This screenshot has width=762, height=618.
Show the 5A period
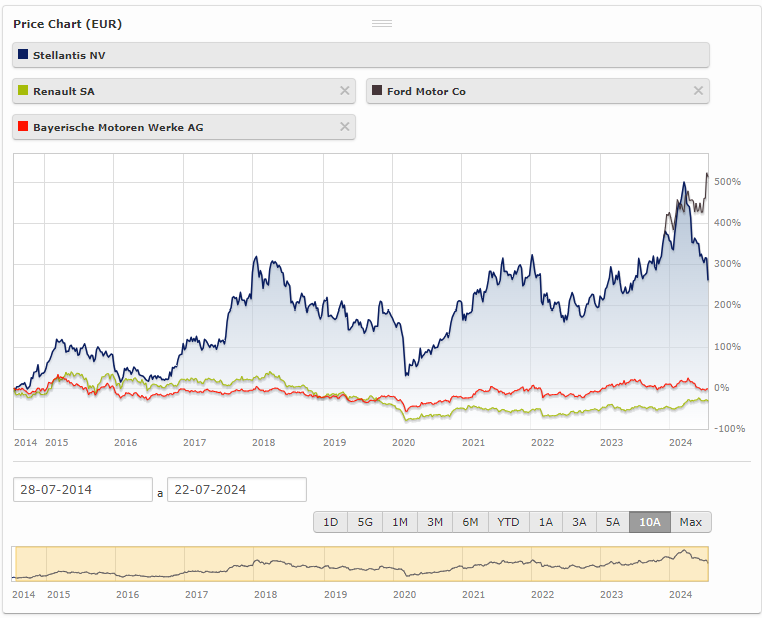[612, 522]
